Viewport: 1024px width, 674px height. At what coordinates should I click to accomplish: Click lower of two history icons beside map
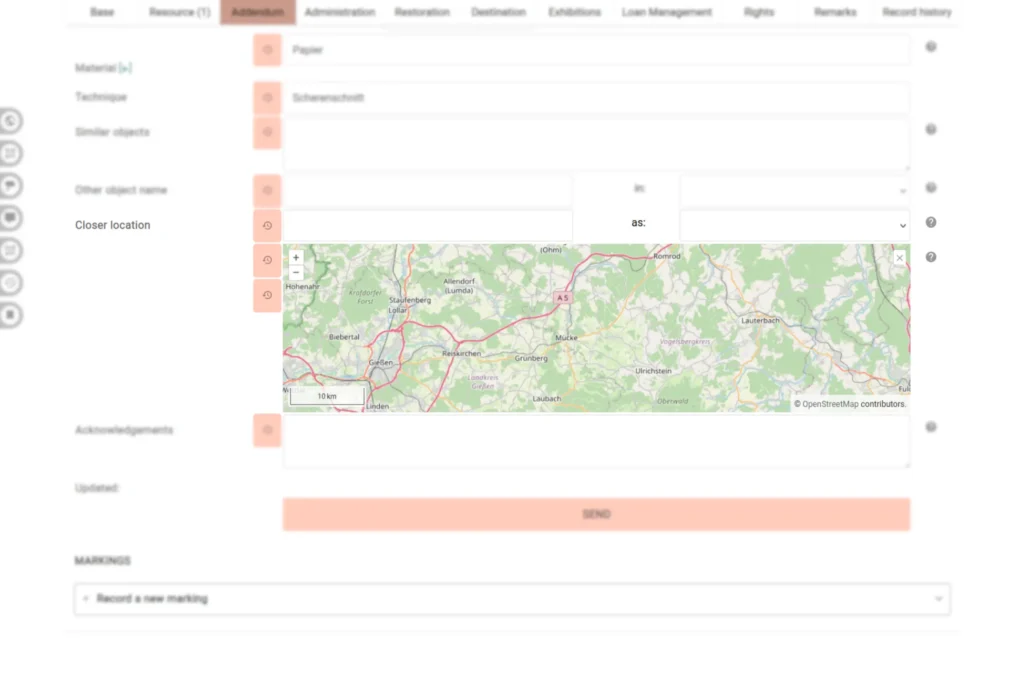pyautogui.click(x=267, y=295)
